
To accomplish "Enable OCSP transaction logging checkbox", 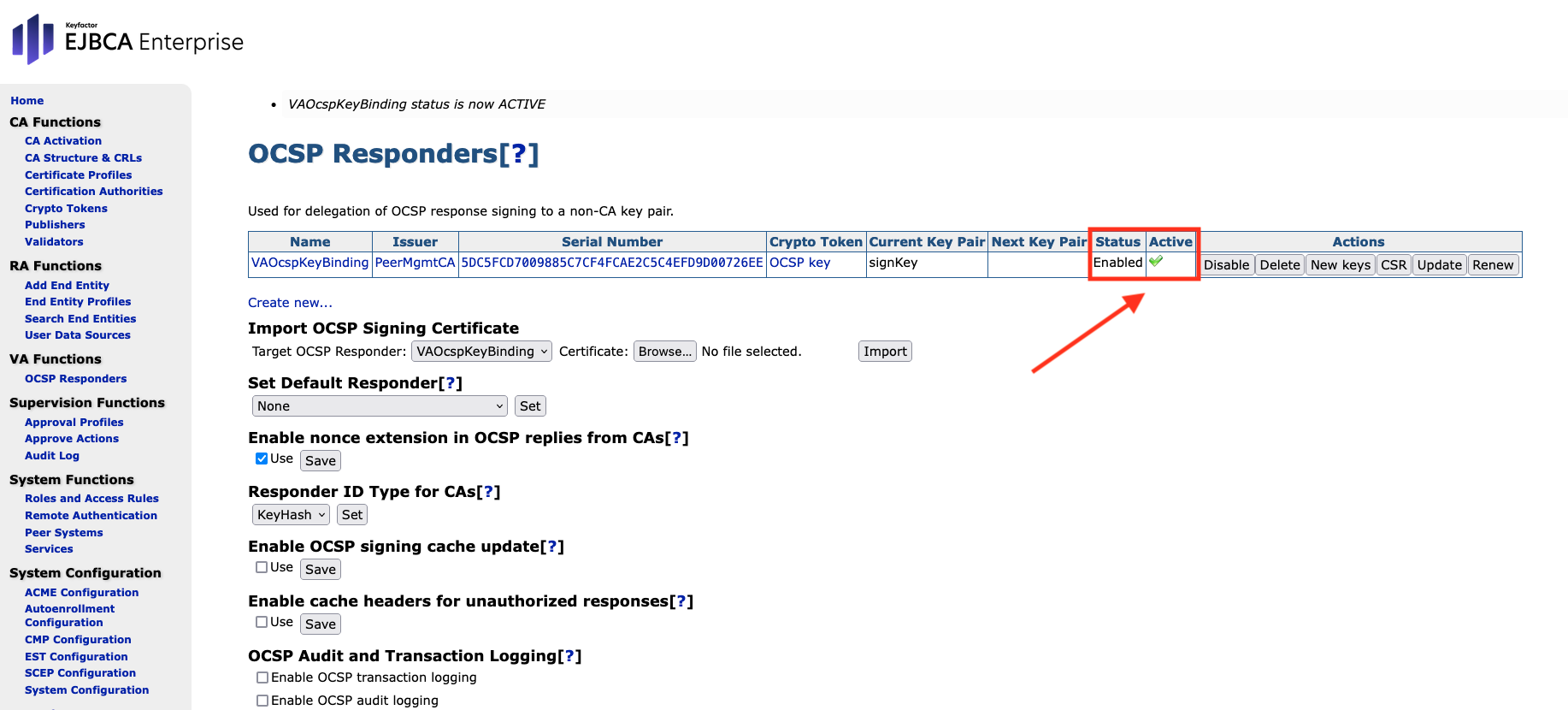I will [262, 677].
